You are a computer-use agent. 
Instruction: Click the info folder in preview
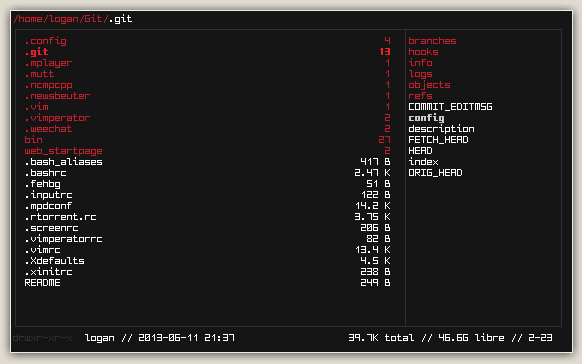(x=420, y=63)
